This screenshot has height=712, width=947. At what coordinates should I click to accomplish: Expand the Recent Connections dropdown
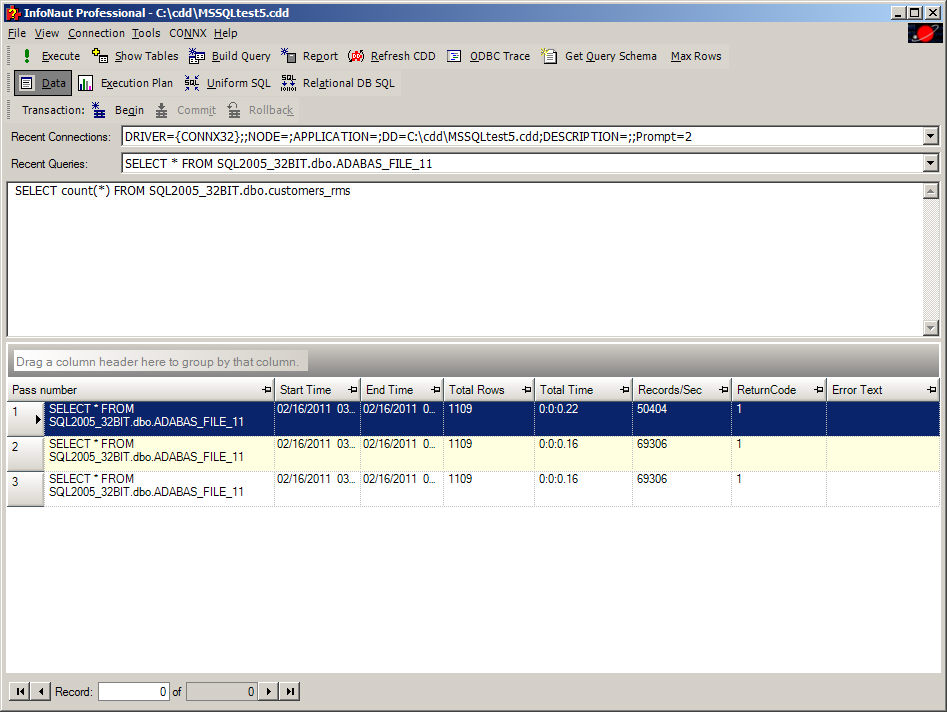pos(930,136)
